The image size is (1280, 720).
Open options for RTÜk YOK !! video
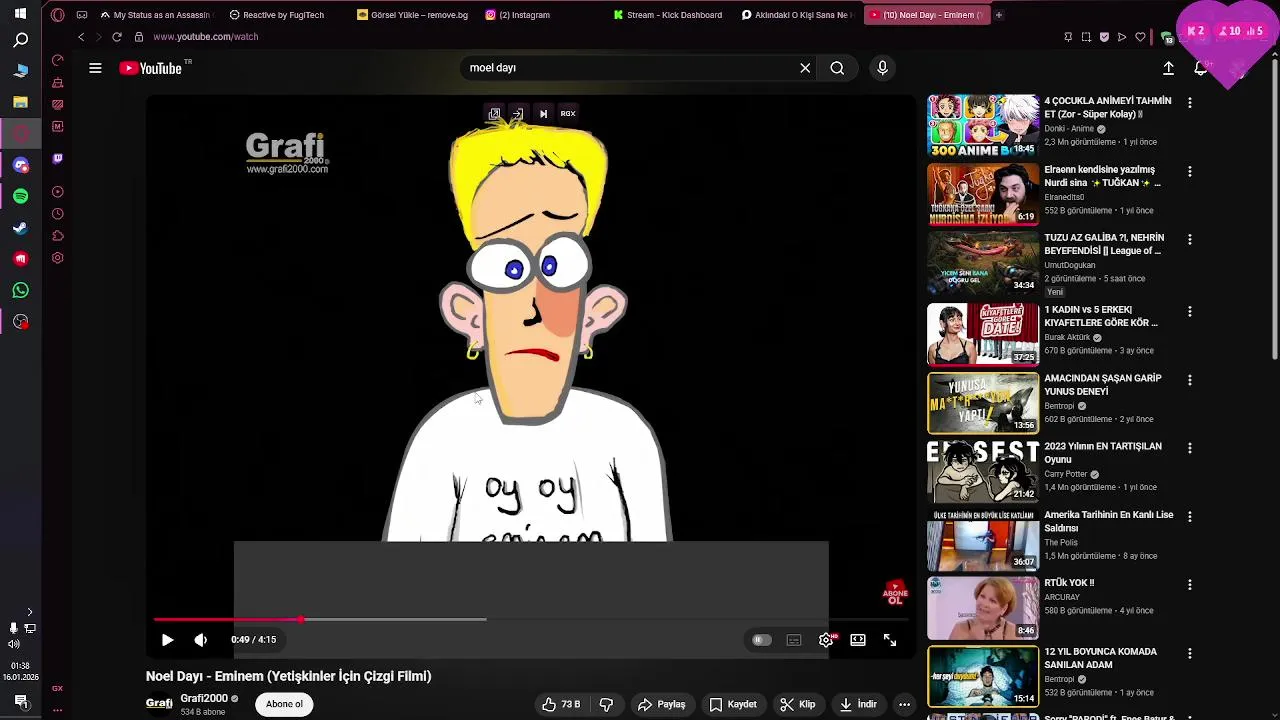point(1189,584)
